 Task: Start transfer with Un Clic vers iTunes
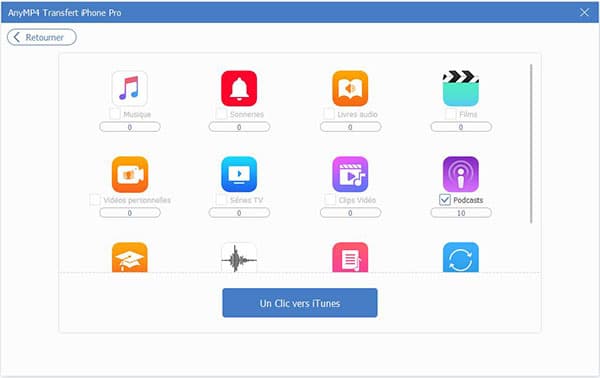(300, 303)
